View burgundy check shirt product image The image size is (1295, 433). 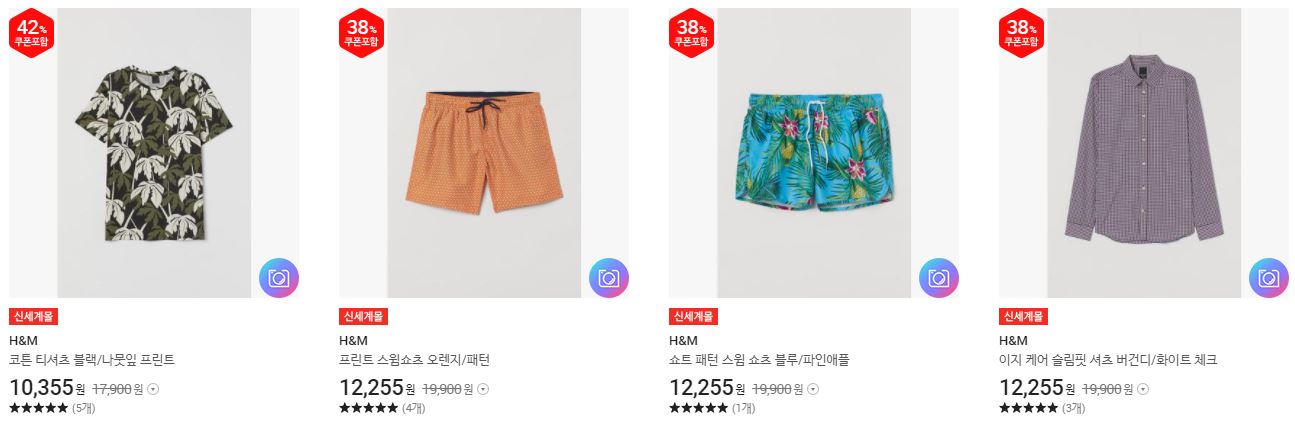[x=1144, y=153]
